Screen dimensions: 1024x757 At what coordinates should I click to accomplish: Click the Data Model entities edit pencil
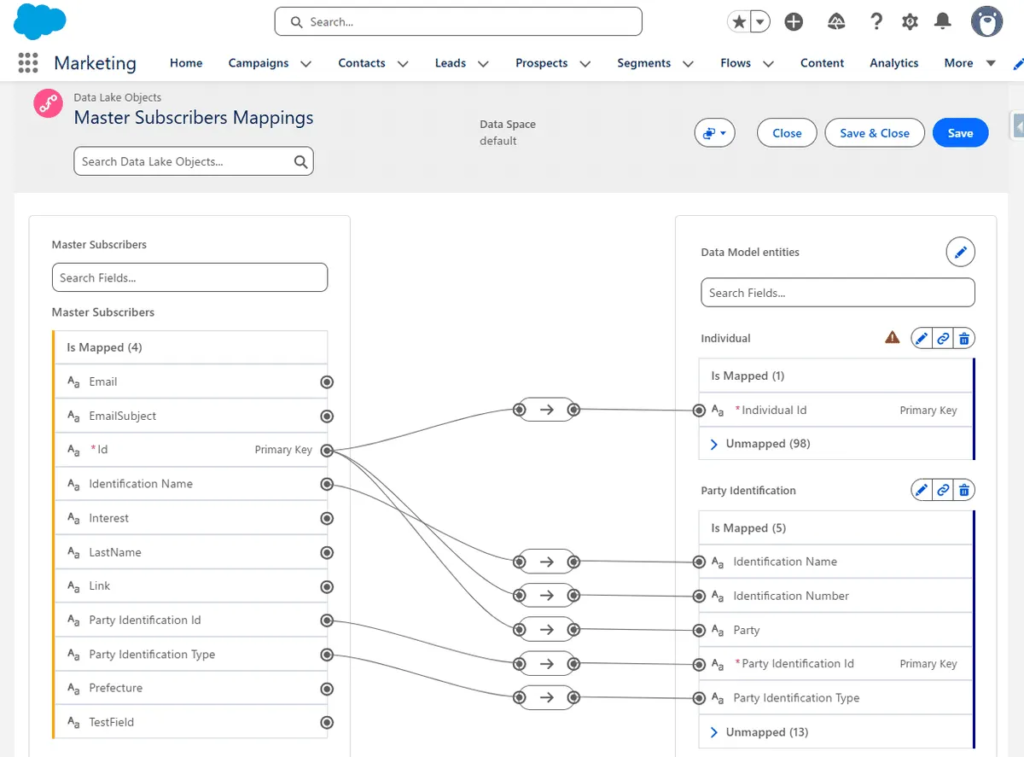click(960, 253)
